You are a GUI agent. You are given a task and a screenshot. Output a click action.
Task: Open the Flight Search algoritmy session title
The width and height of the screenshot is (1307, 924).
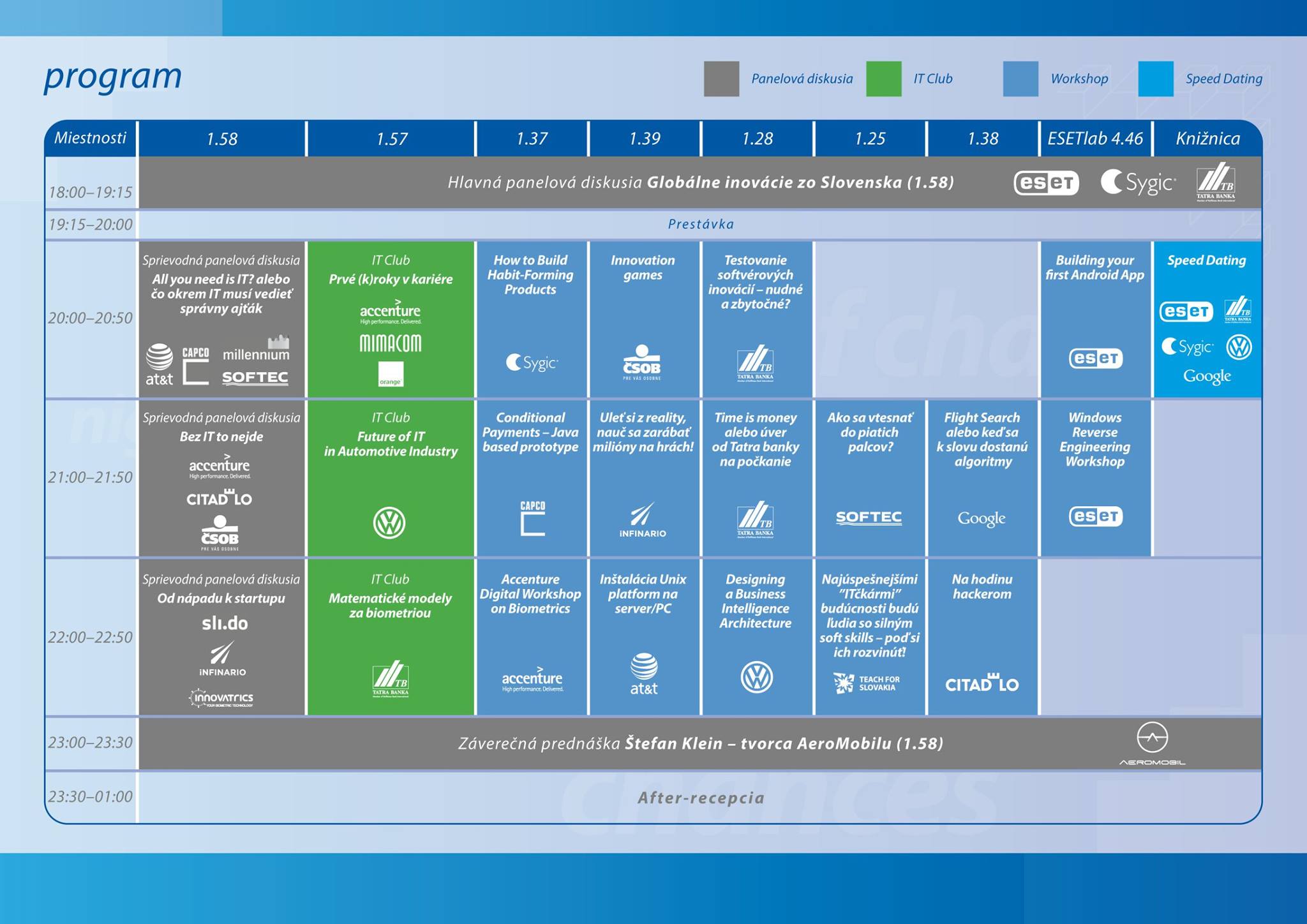(x=982, y=440)
